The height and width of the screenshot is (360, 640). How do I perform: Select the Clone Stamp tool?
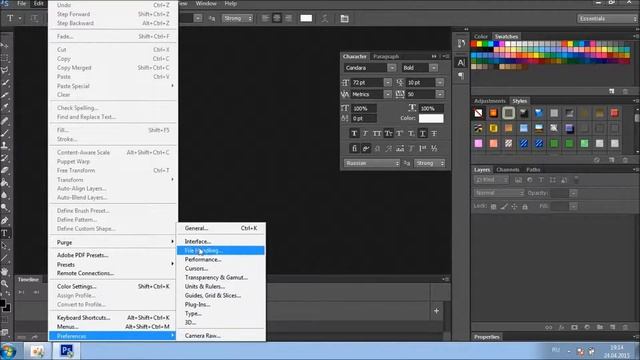pyautogui.click(x=5, y=145)
